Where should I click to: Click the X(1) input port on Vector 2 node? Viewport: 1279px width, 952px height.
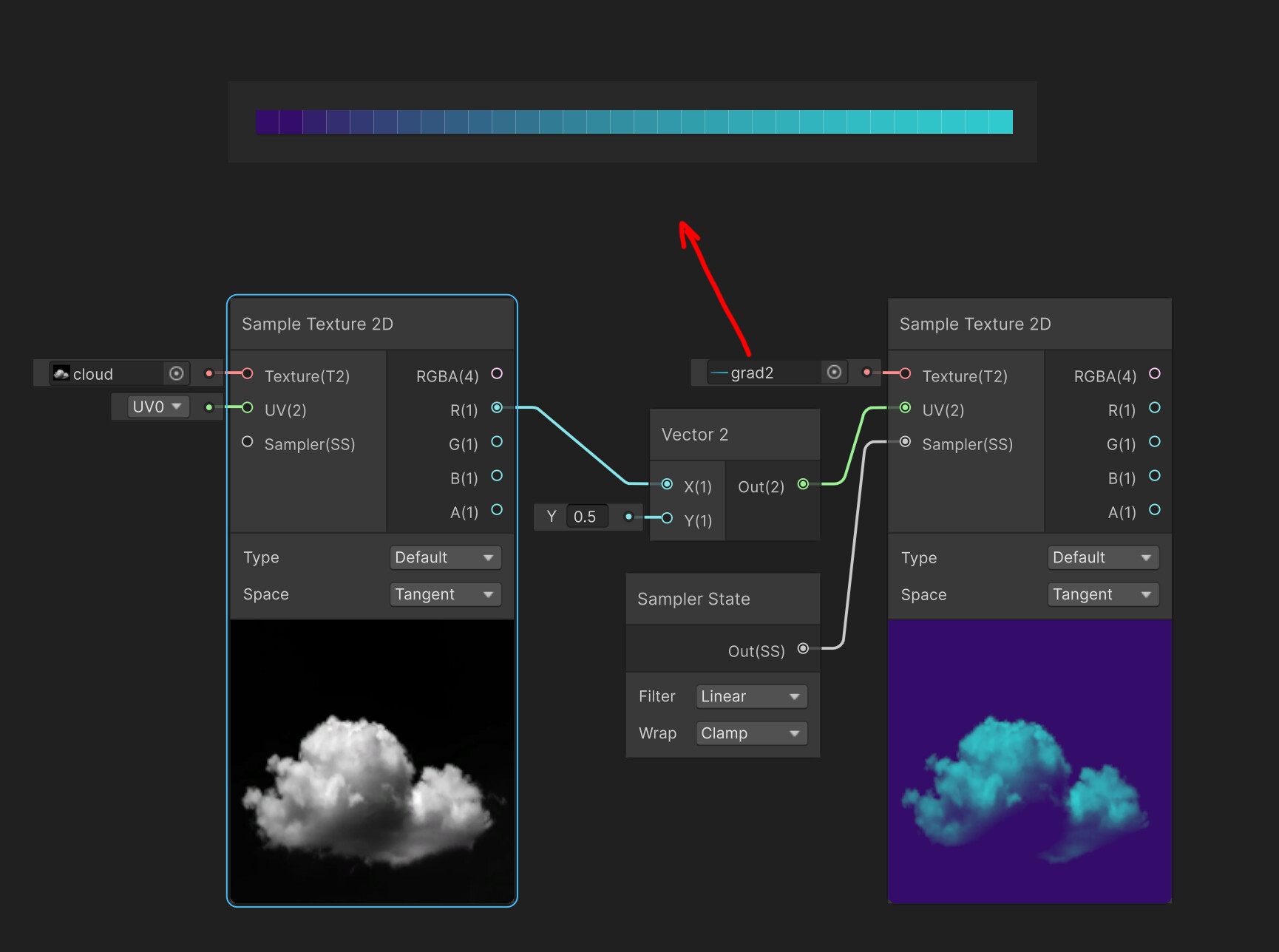(668, 485)
